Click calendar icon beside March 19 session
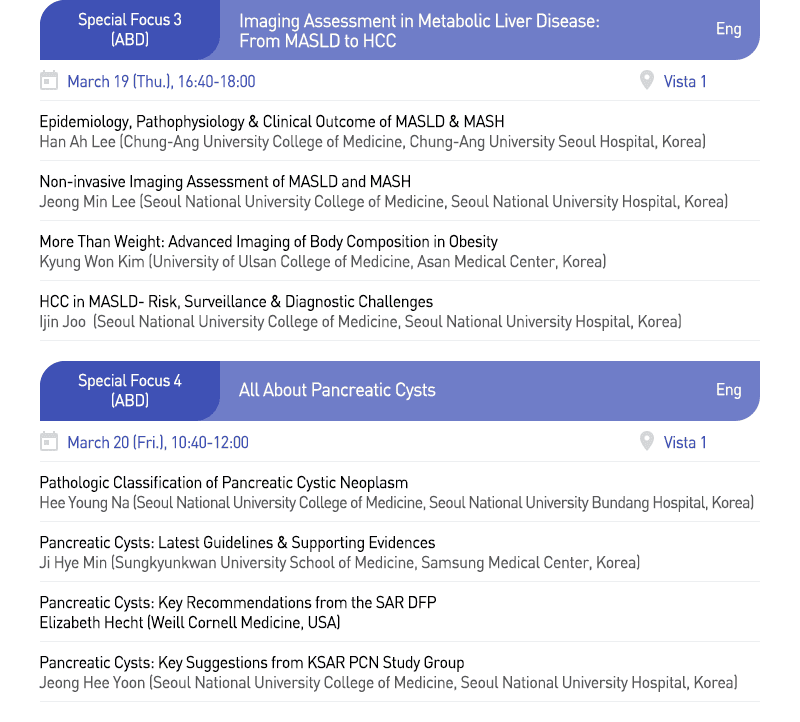 (x=48, y=81)
